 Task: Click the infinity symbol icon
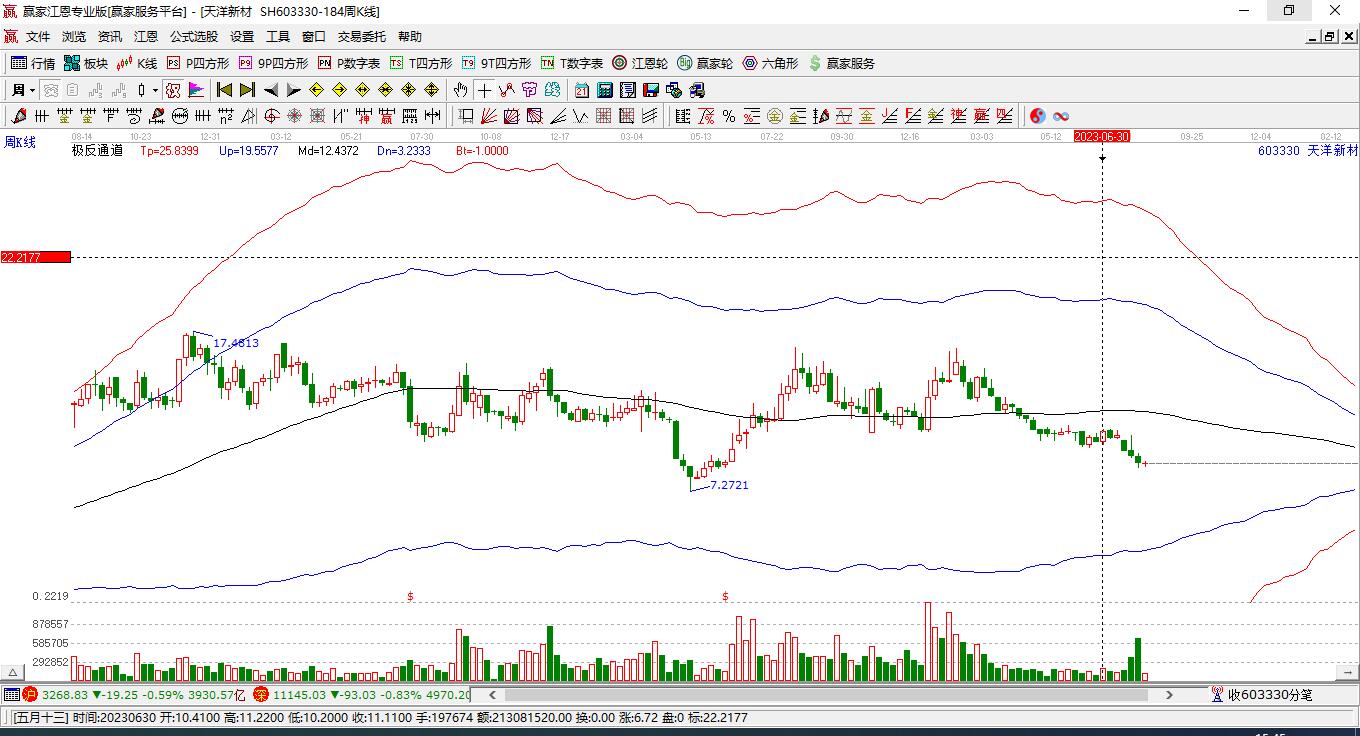tap(1061, 116)
